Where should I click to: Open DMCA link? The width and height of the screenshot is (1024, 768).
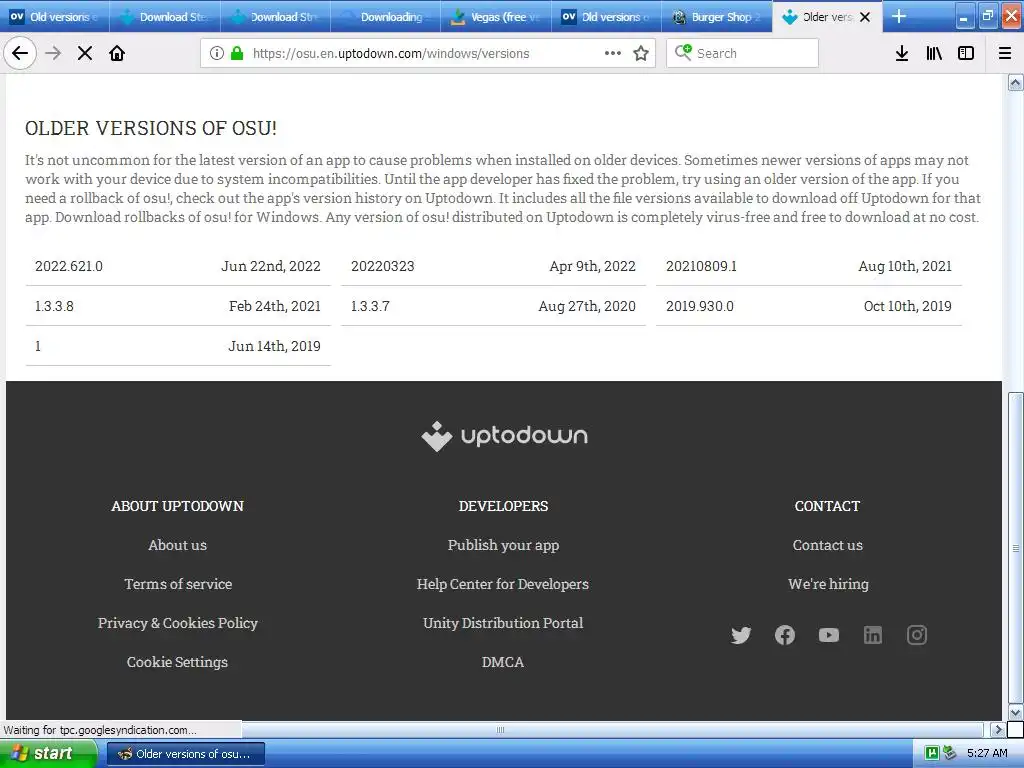pyautogui.click(x=503, y=662)
